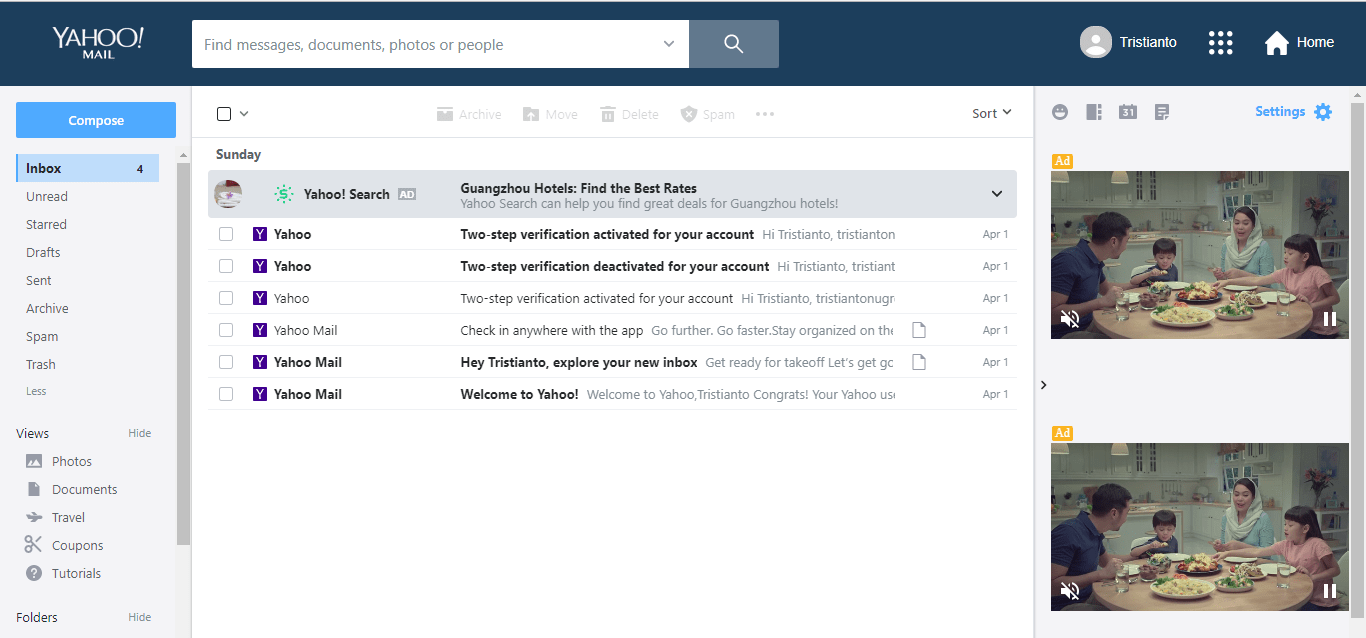Check the 'Check in anywhere with the app' email
The image size is (1366, 638).
pos(226,330)
